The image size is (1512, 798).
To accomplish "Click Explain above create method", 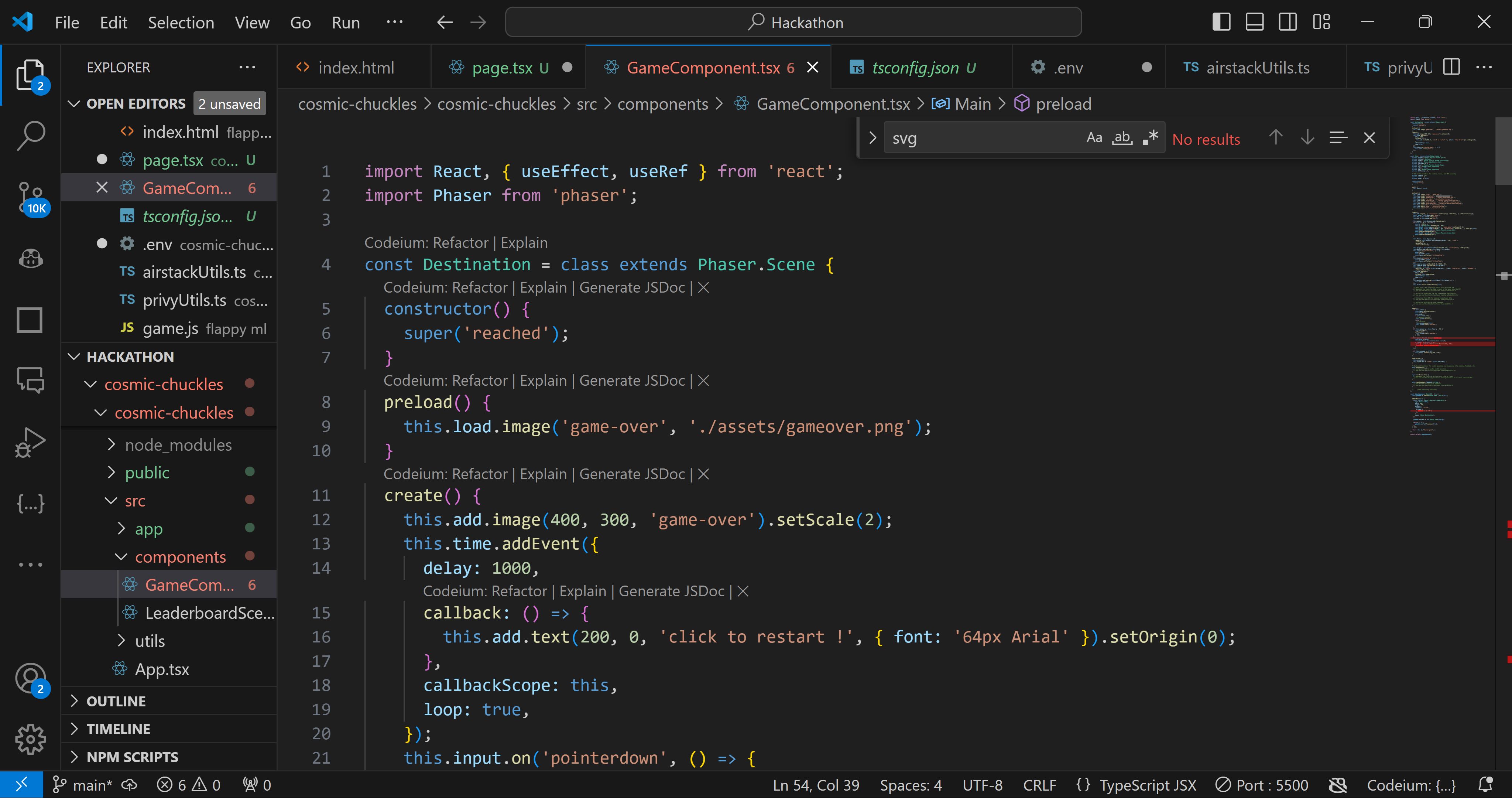I will (543, 474).
